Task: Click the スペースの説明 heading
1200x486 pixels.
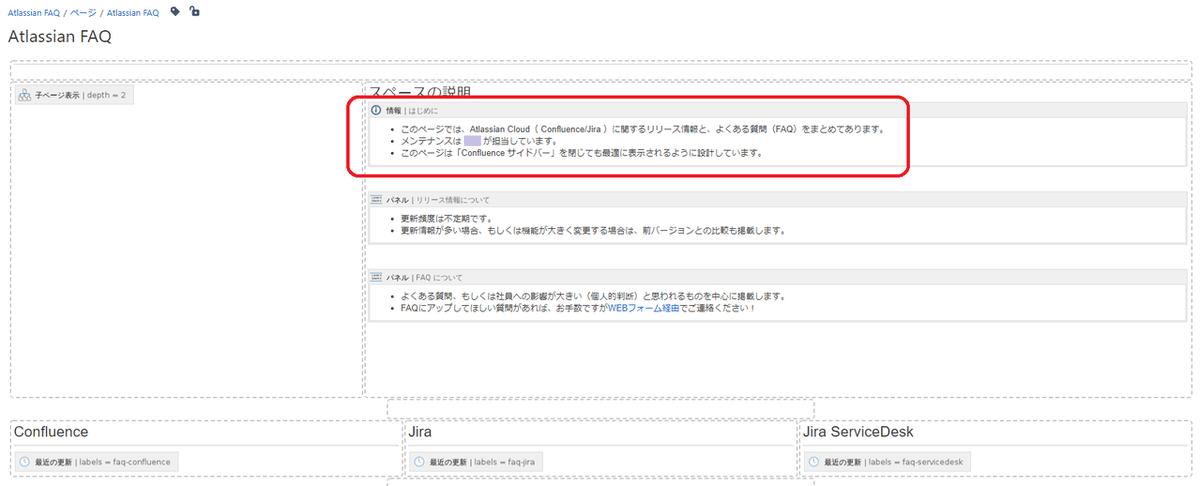Action: point(420,92)
